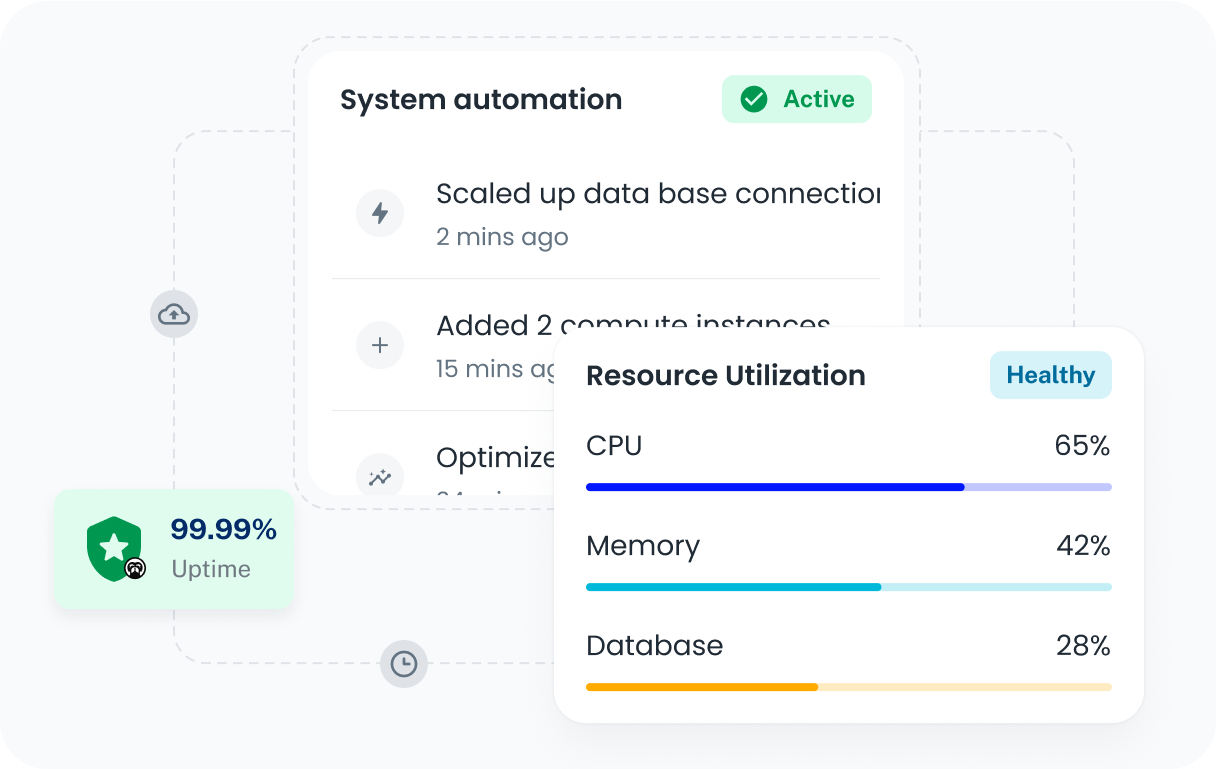Image resolution: width=1216 pixels, height=769 pixels.
Task: Click the clock icon on the dashed line
Action: [404, 664]
